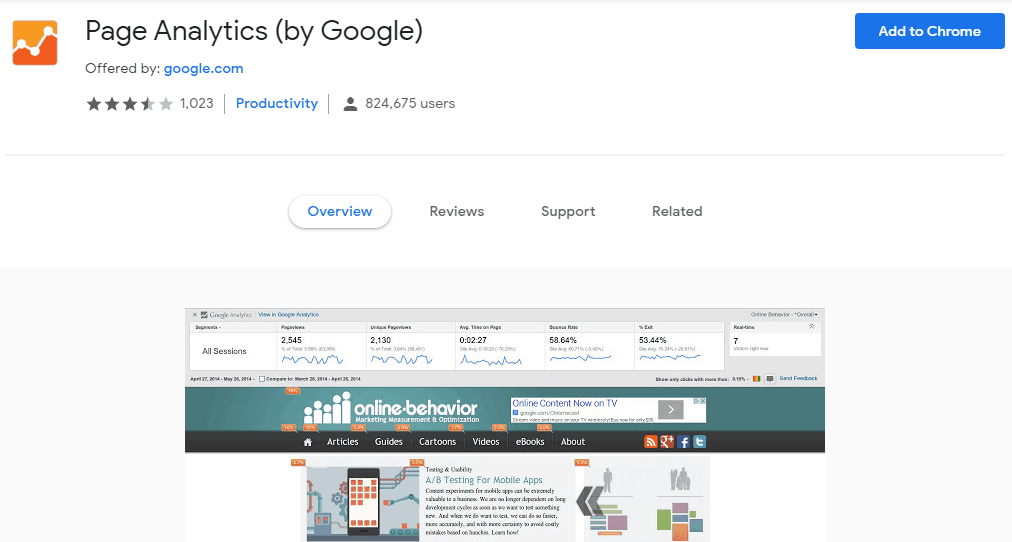Click the Google+ icon
1012x542 pixels.
[667, 441]
